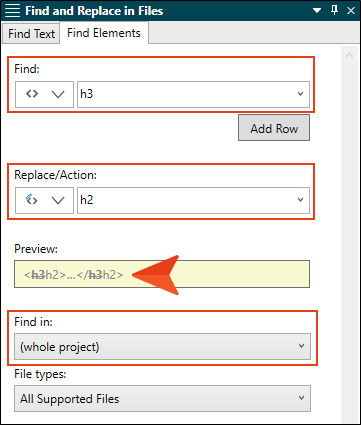Close the Find and Replace in Files panel
This screenshot has height=425, width=361.
[x=351, y=11]
